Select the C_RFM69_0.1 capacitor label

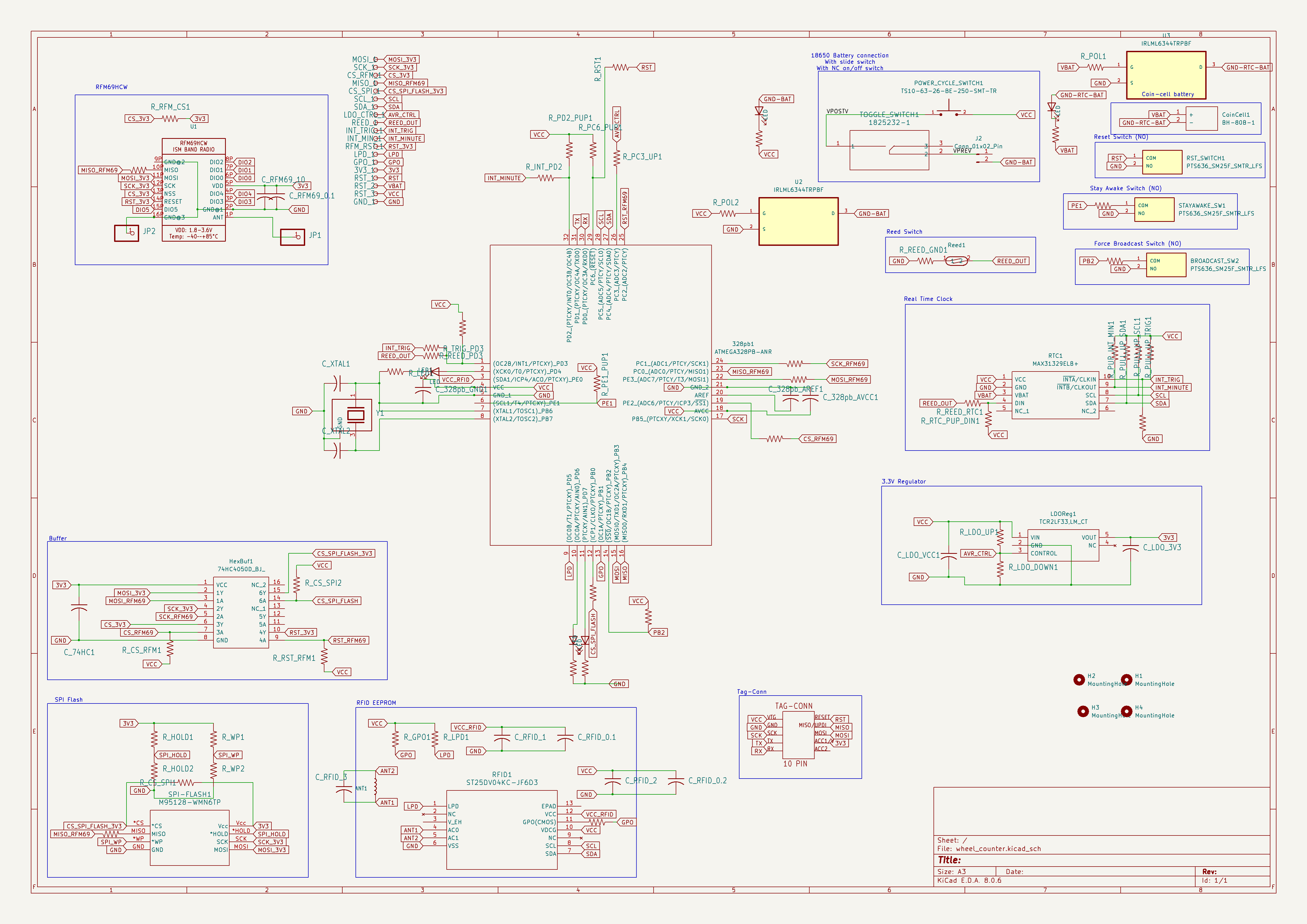click(x=311, y=196)
